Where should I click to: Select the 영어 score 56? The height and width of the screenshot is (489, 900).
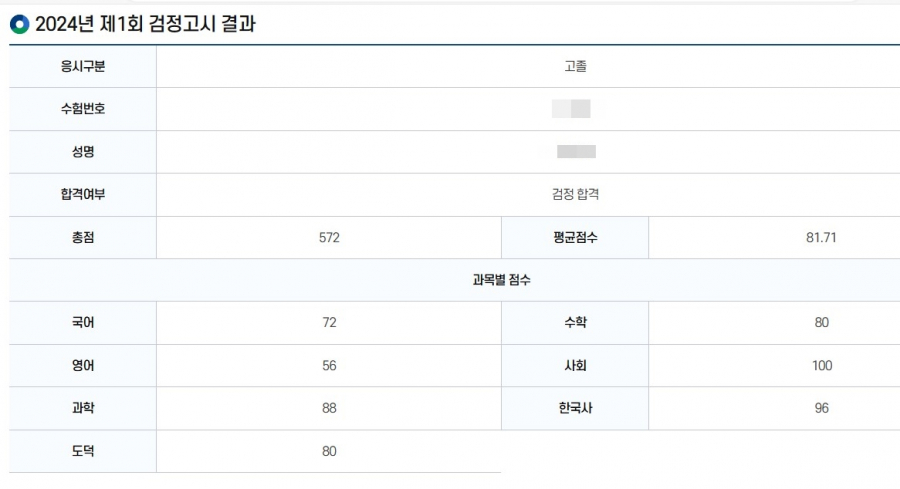coord(329,365)
